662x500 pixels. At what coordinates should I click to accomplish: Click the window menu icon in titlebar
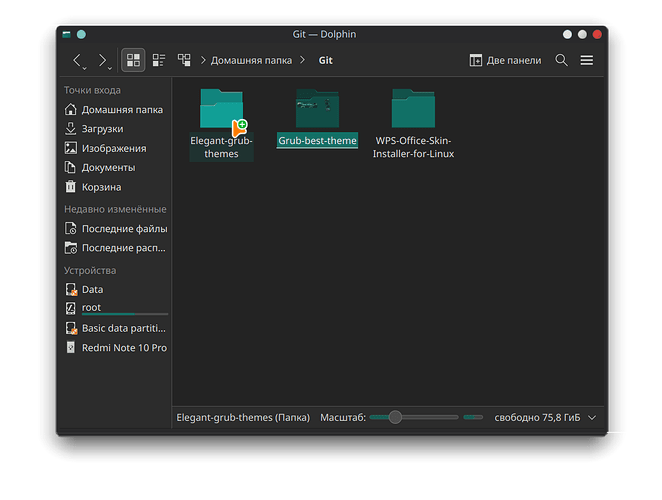pyautogui.click(x=66, y=34)
